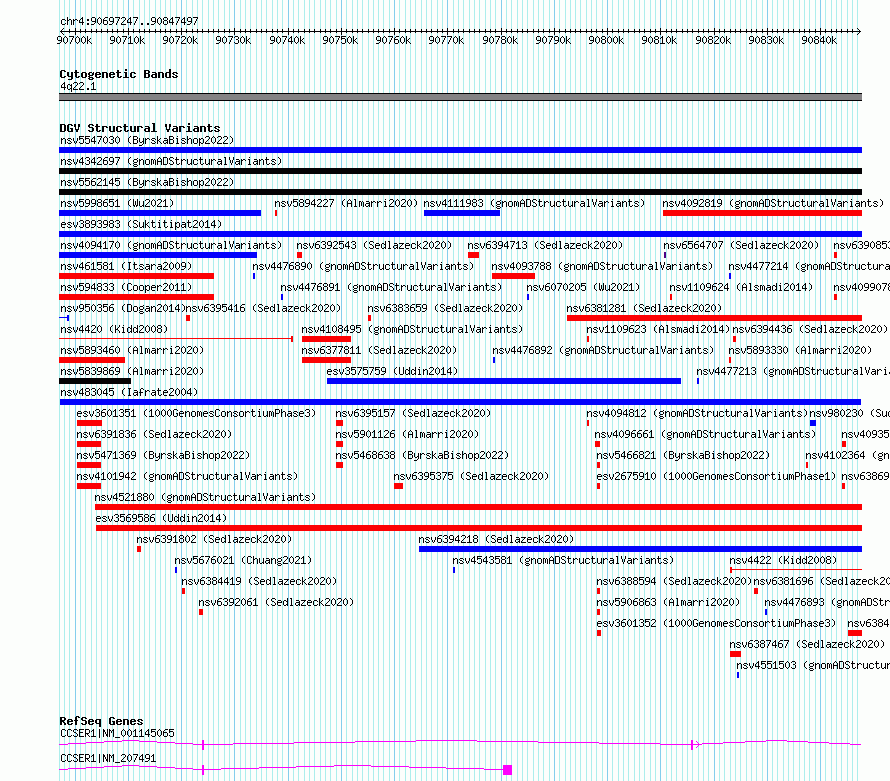The height and width of the screenshot is (781, 890).
Task: Click the nsv5906863 (Almarri2020) label
Action: click(668, 602)
